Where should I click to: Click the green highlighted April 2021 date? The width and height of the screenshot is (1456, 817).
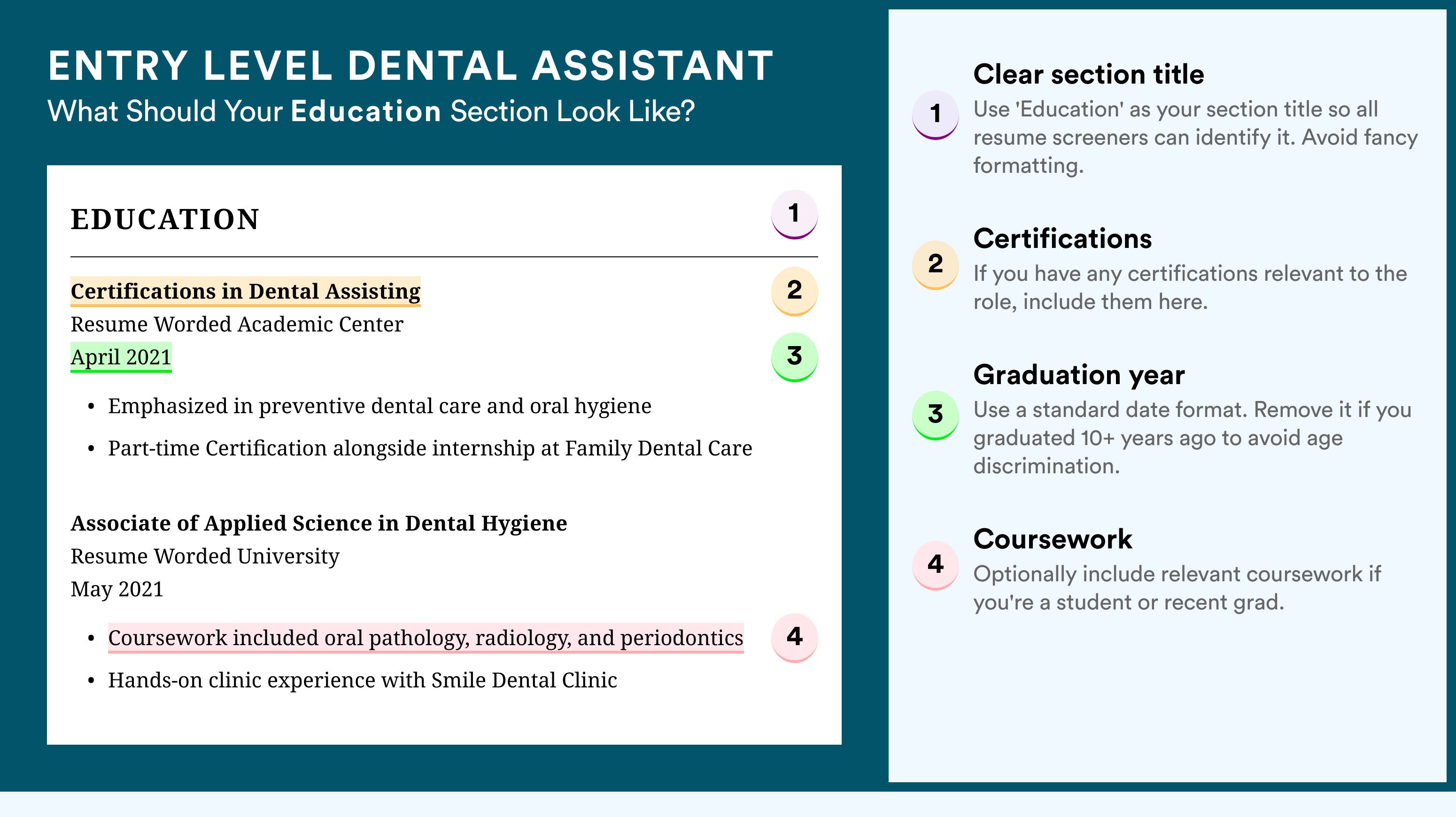click(x=121, y=358)
